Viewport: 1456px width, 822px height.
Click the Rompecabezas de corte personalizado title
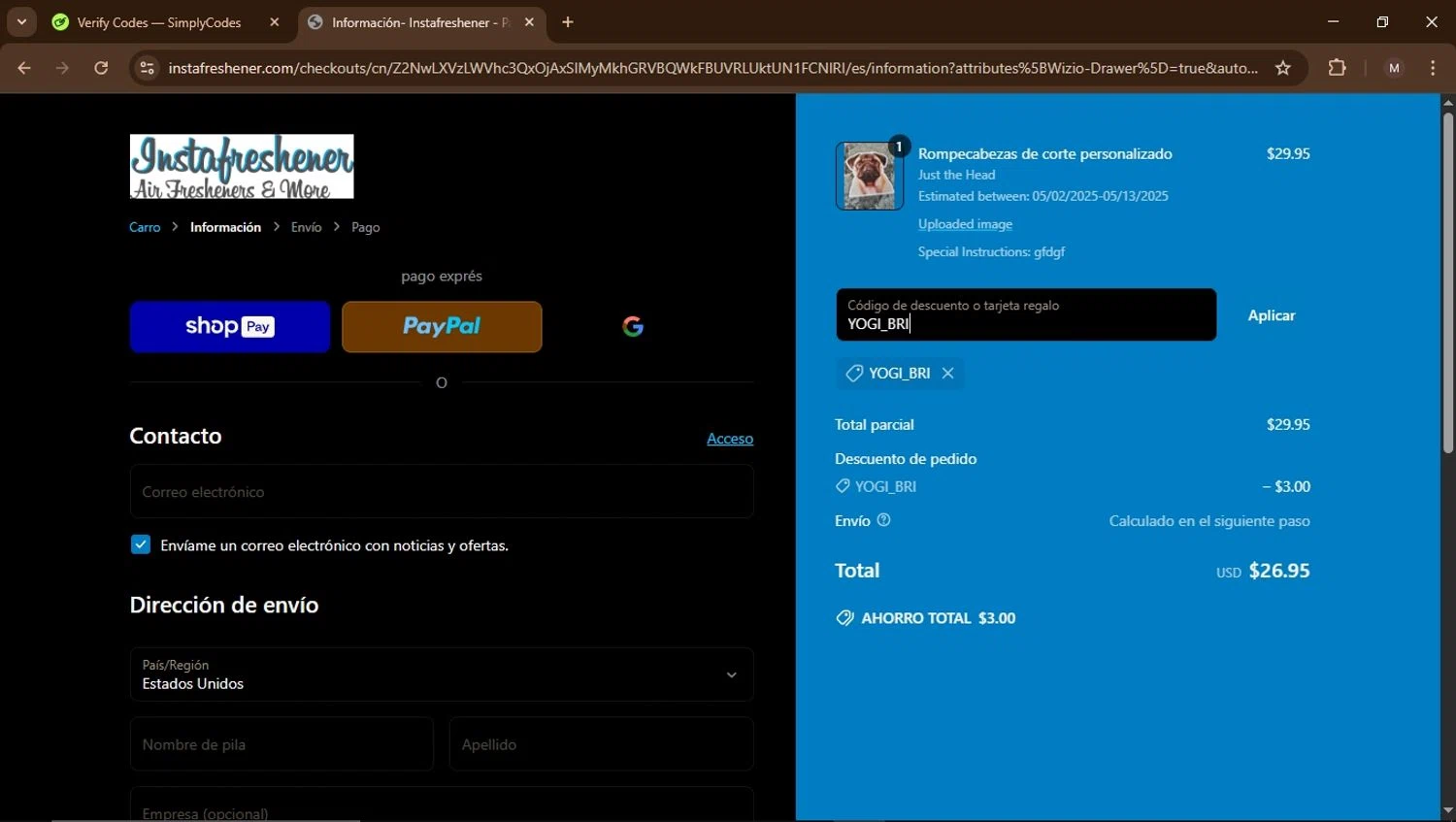coord(1045,153)
